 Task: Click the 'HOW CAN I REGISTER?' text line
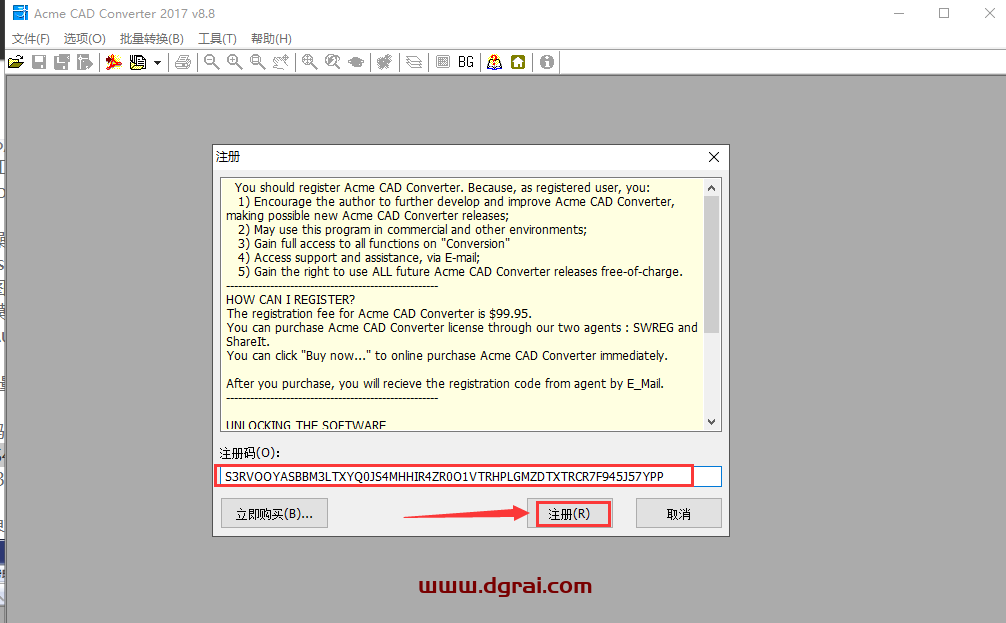click(x=291, y=300)
